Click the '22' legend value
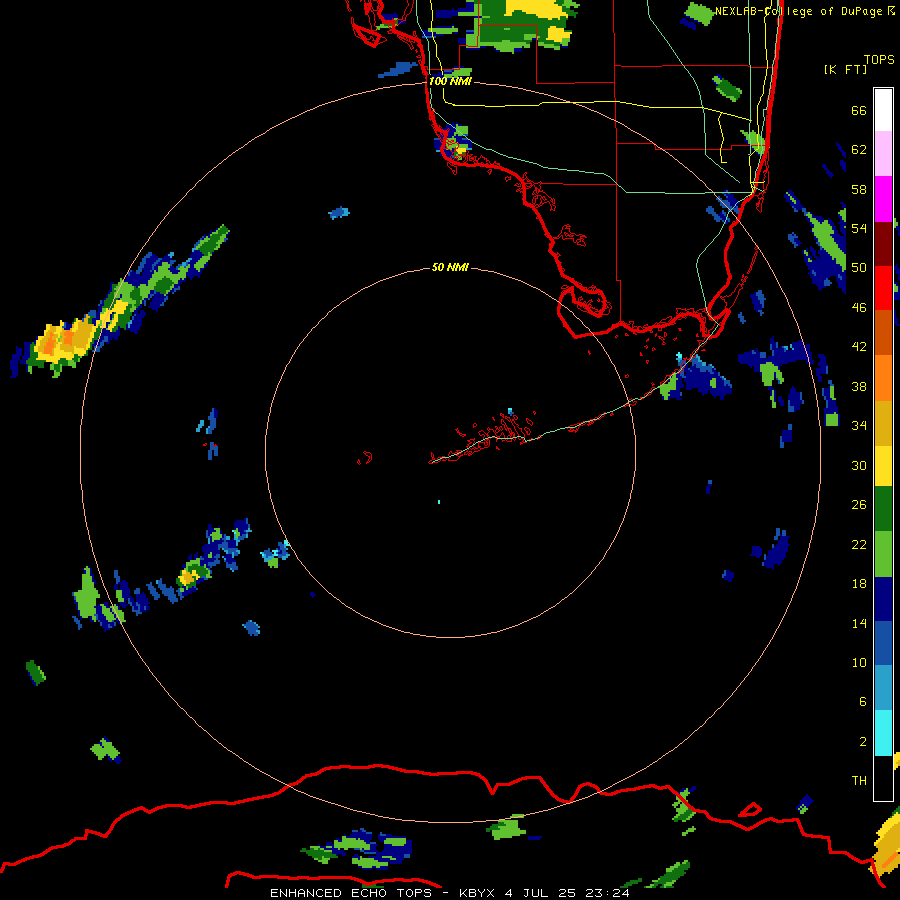The width and height of the screenshot is (900, 900). 859,544
